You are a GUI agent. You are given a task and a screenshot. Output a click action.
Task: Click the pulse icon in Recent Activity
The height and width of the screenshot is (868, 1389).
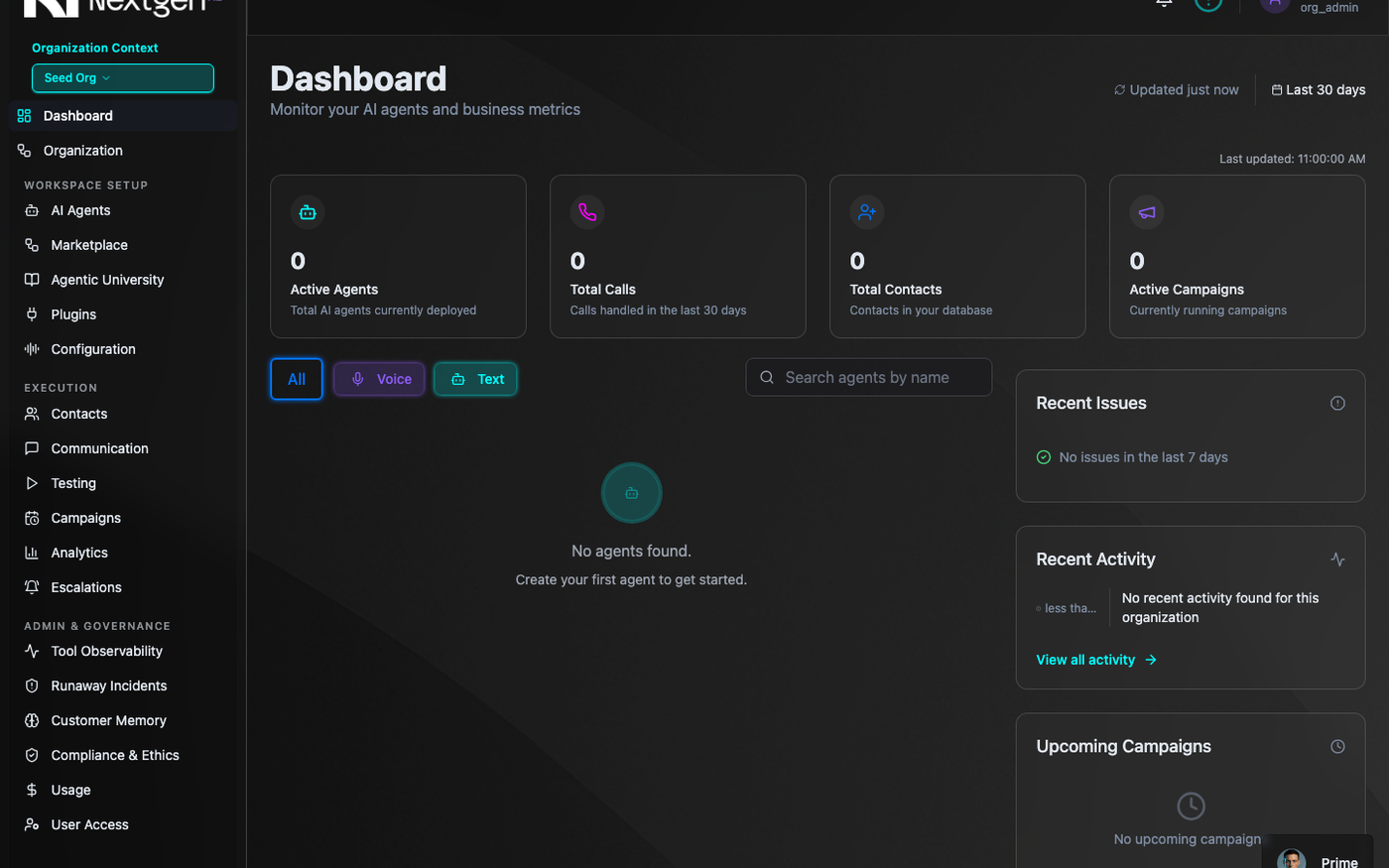point(1337,559)
